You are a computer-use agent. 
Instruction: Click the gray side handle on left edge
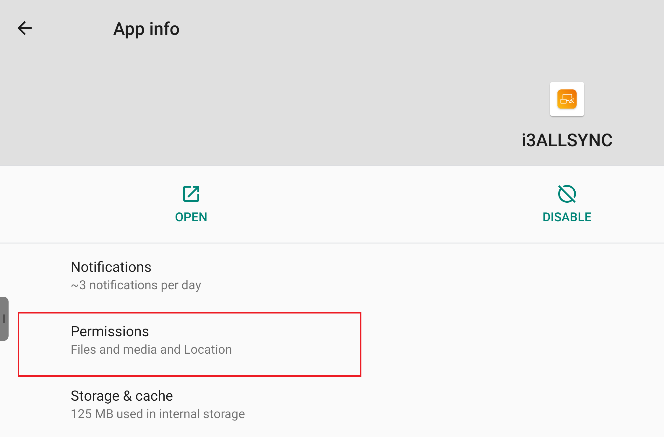coord(5,319)
